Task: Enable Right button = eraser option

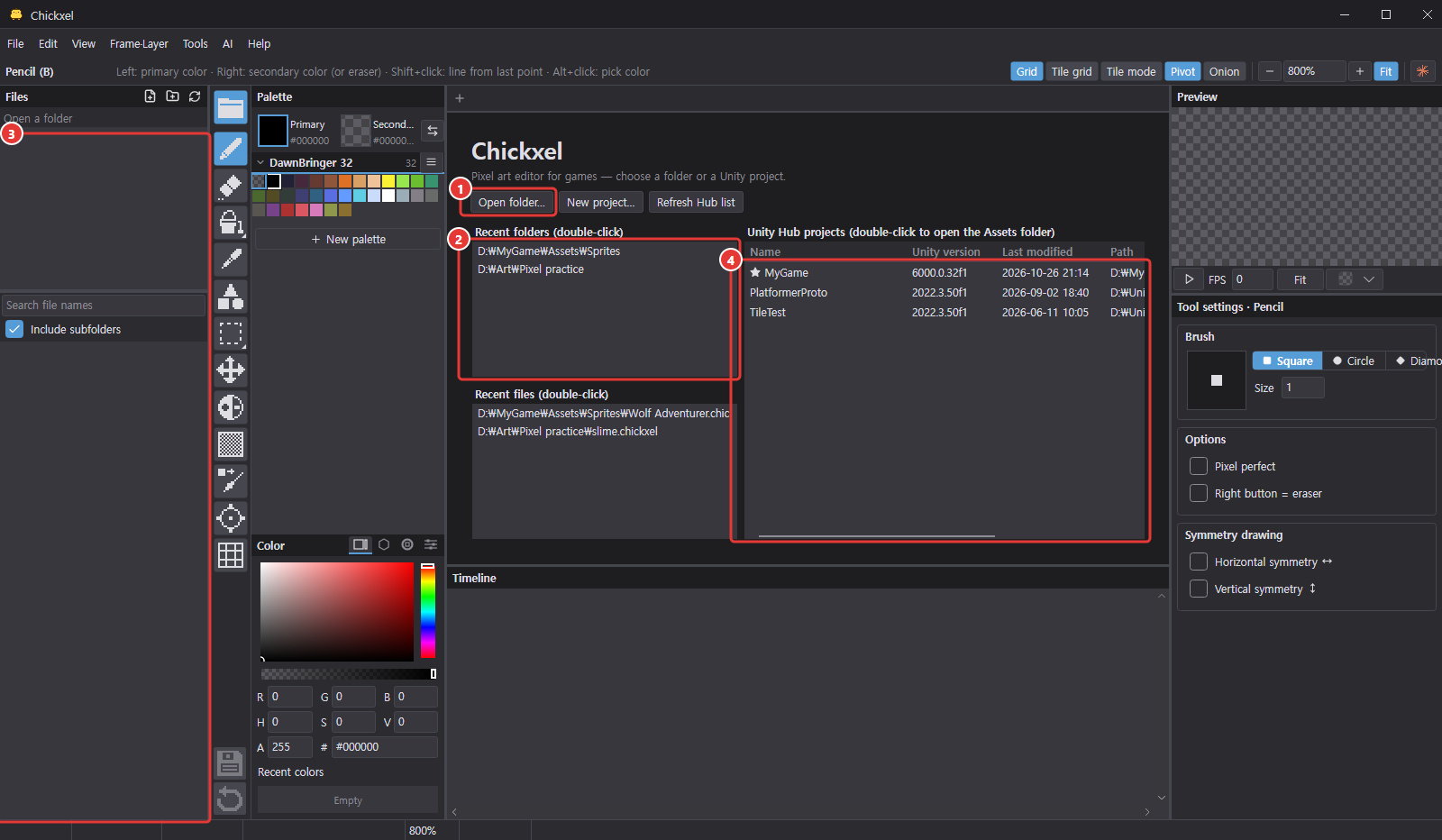Action: click(1199, 493)
